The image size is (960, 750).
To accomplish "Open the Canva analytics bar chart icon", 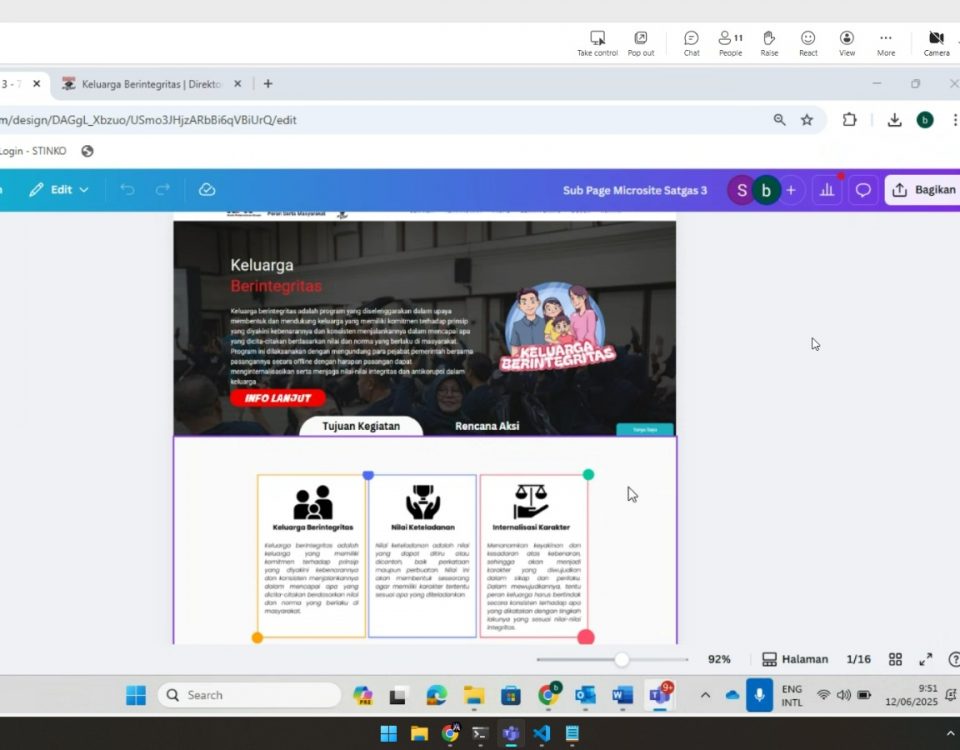I will tap(827, 190).
